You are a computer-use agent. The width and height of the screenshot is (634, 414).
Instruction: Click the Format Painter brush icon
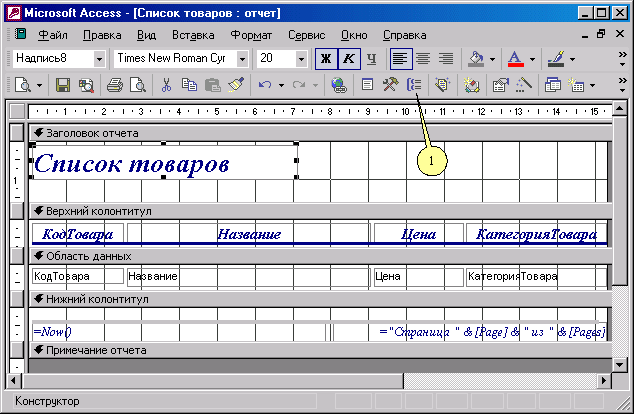click(236, 86)
